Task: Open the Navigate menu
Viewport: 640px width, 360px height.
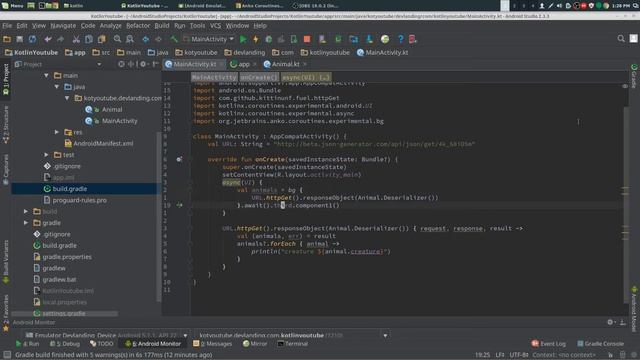Action: [x=63, y=26]
